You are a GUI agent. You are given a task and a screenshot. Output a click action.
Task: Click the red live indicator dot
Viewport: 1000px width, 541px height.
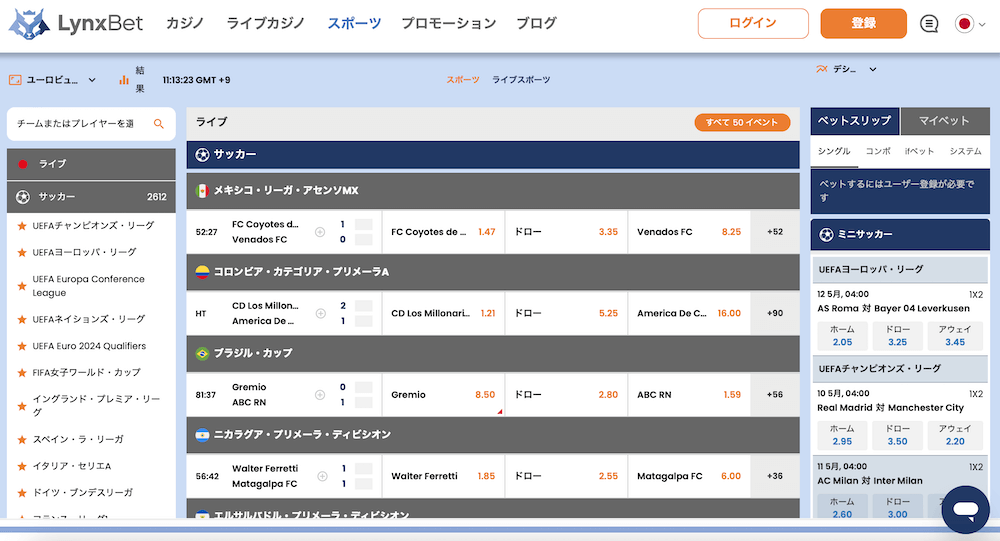23,164
